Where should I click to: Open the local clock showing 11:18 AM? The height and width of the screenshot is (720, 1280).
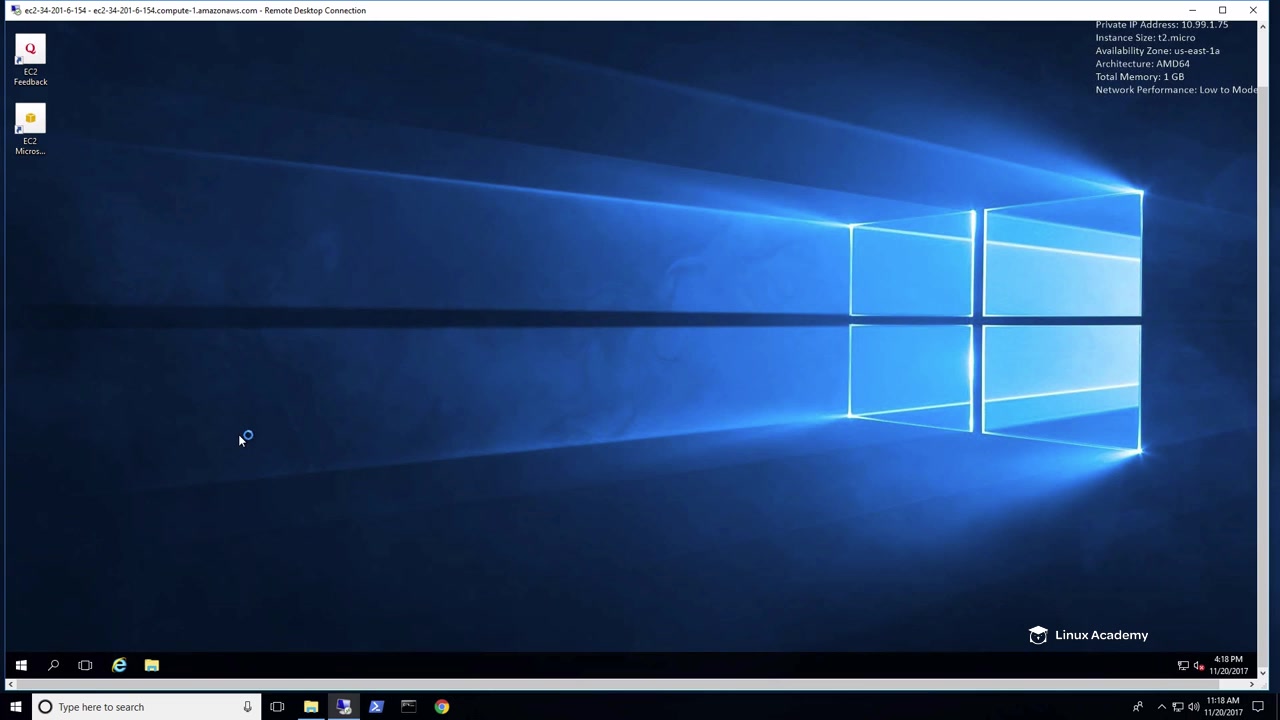click(1222, 707)
